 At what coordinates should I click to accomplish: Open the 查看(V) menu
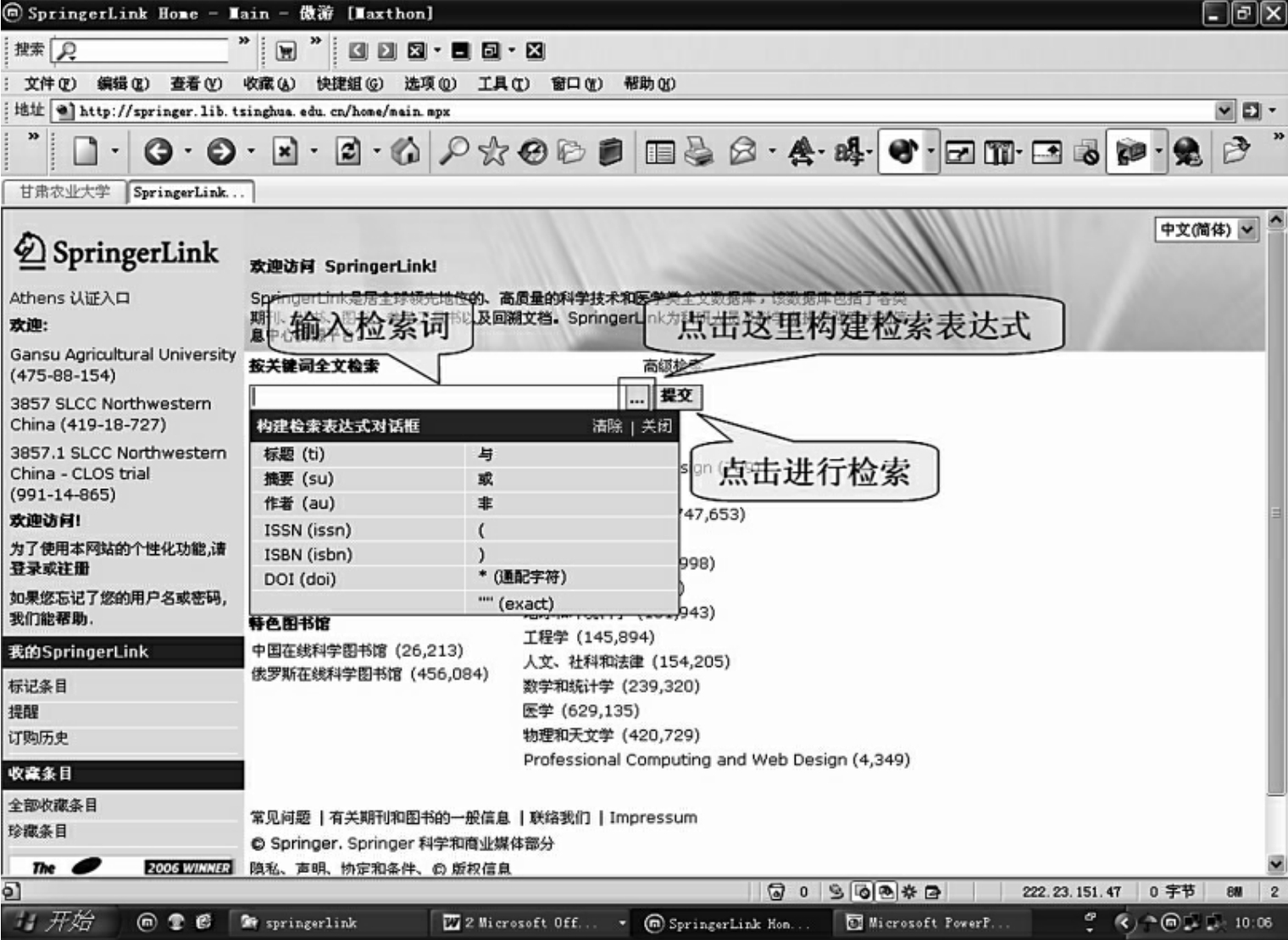(196, 83)
